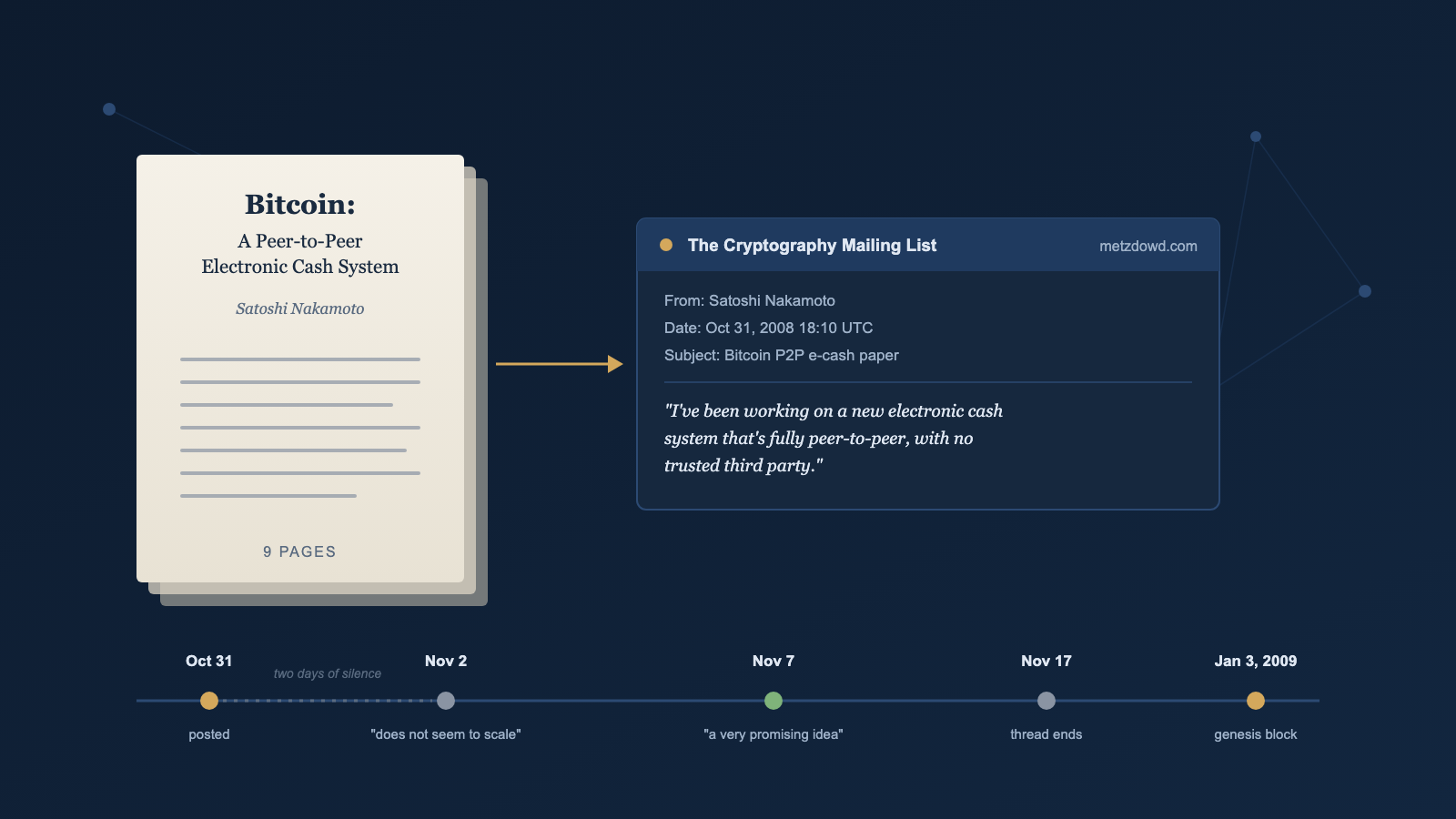Select the Jan 3, 2009 timeline marker
1456x819 pixels.
click(x=1256, y=701)
